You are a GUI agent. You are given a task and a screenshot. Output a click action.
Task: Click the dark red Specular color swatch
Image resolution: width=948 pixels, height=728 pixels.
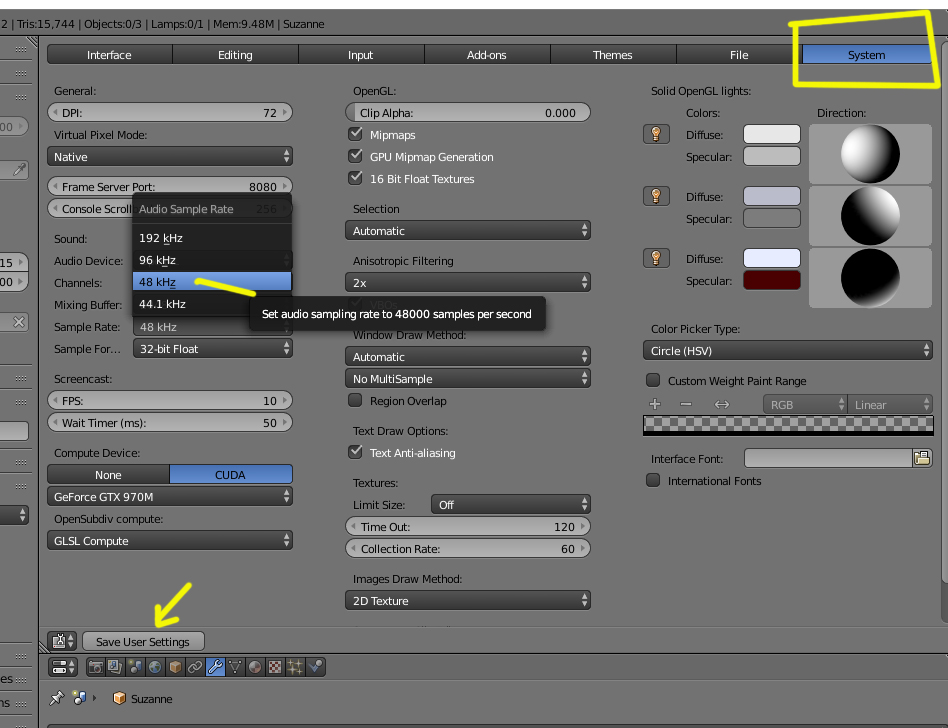coord(772,281)
